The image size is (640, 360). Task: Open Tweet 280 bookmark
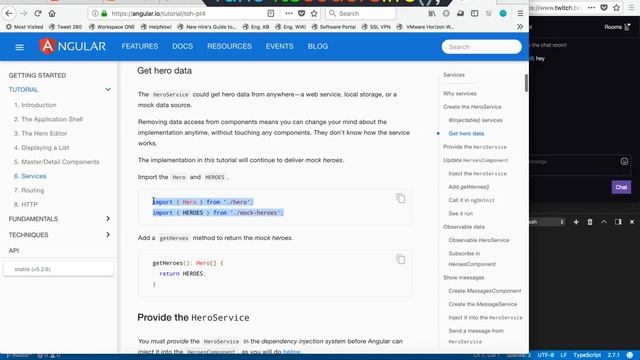(x=65, y=27)
